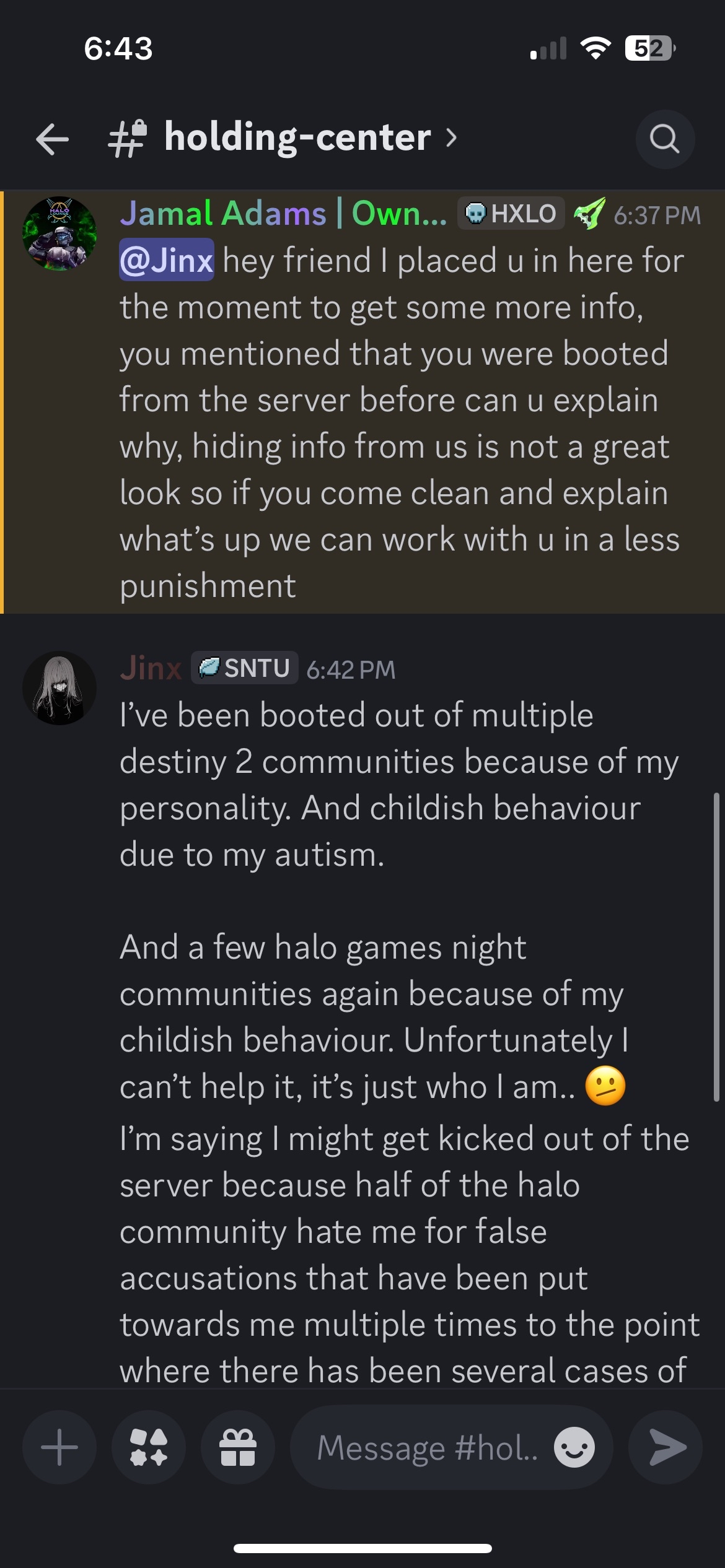Tap the confused face emoji in message

tap(605, 1086)
